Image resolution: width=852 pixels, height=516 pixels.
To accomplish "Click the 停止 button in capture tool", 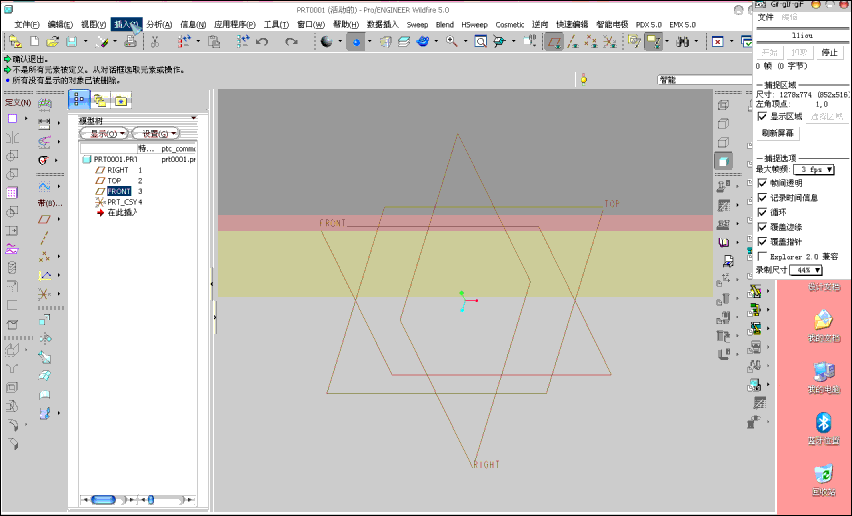I will click(x=829, y=52).
